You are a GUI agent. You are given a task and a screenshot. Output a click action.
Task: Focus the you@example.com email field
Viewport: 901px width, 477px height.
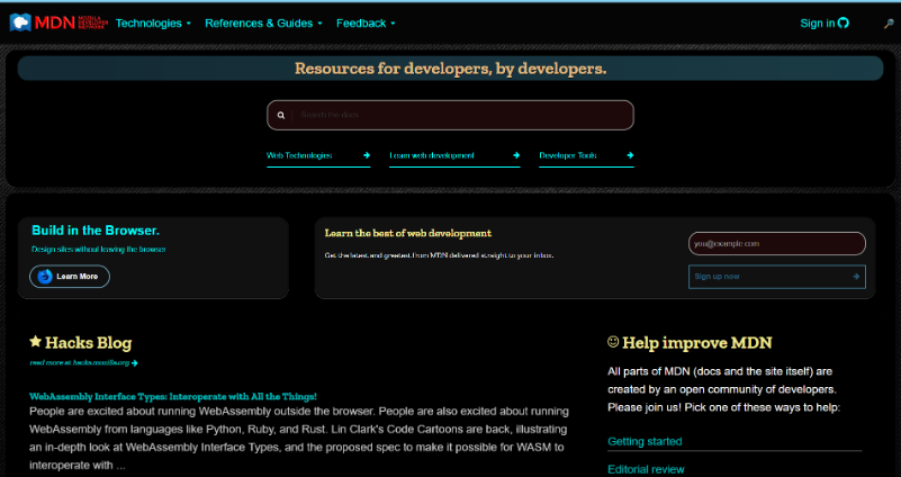tap(777, 244)
